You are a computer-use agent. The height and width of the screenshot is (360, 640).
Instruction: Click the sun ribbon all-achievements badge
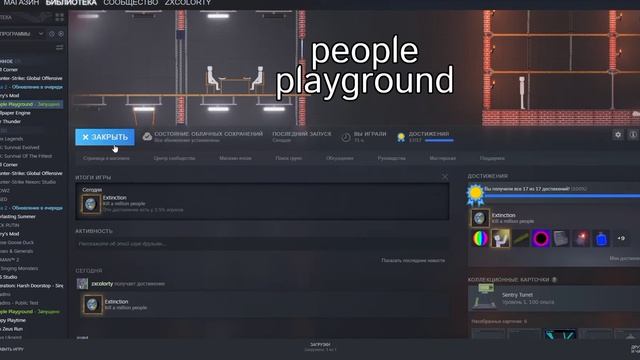click(x=476, y=195)
